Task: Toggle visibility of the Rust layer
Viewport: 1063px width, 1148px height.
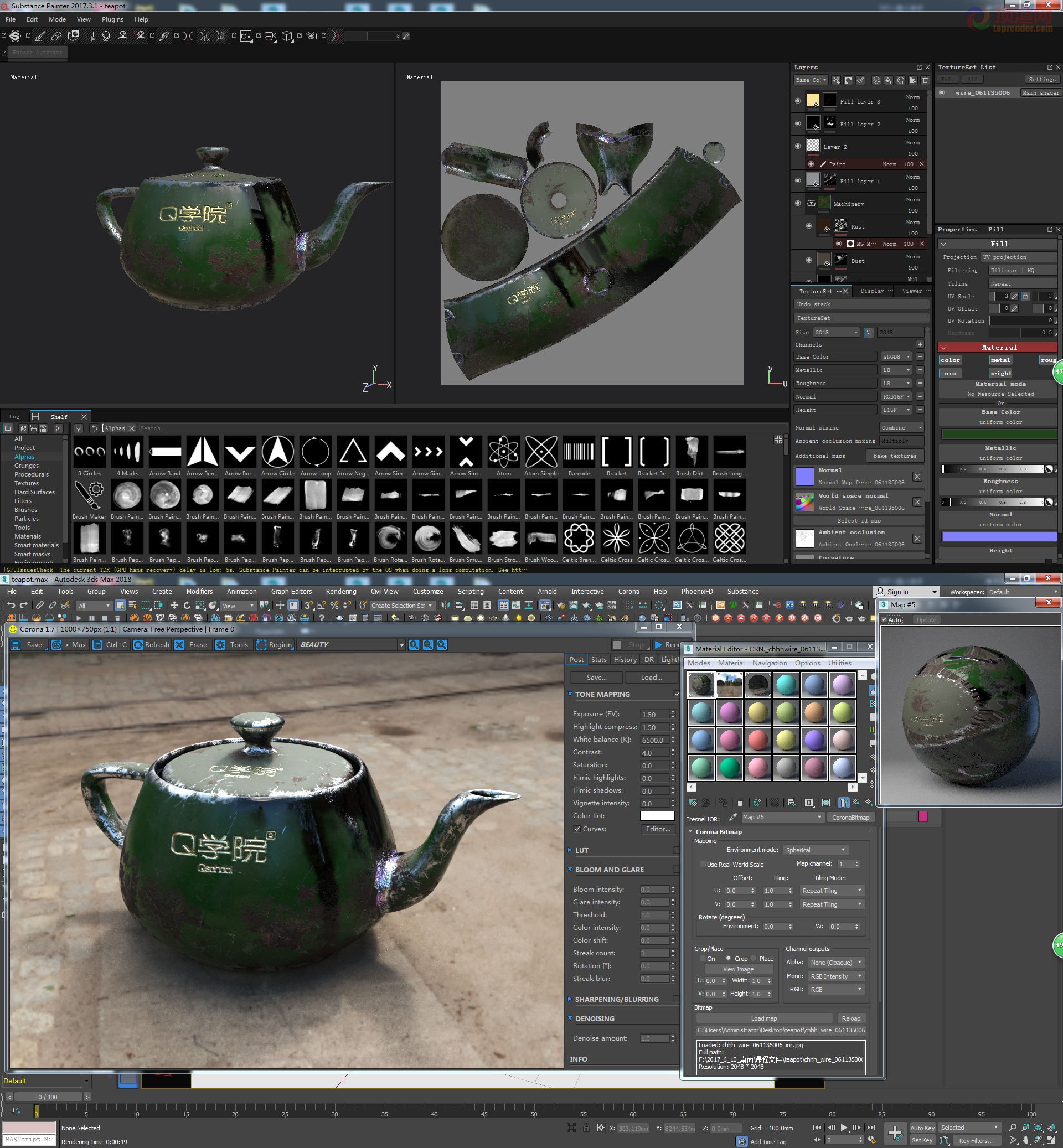Action: coord(809,226)
